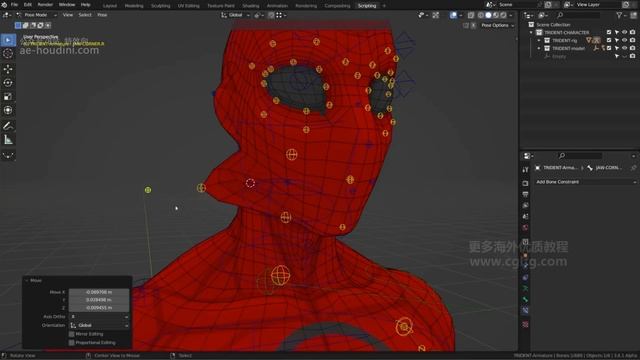The image size is (640, 360).
Task: Toggle X-Ray viewport mode
Action: coord(471,15)
